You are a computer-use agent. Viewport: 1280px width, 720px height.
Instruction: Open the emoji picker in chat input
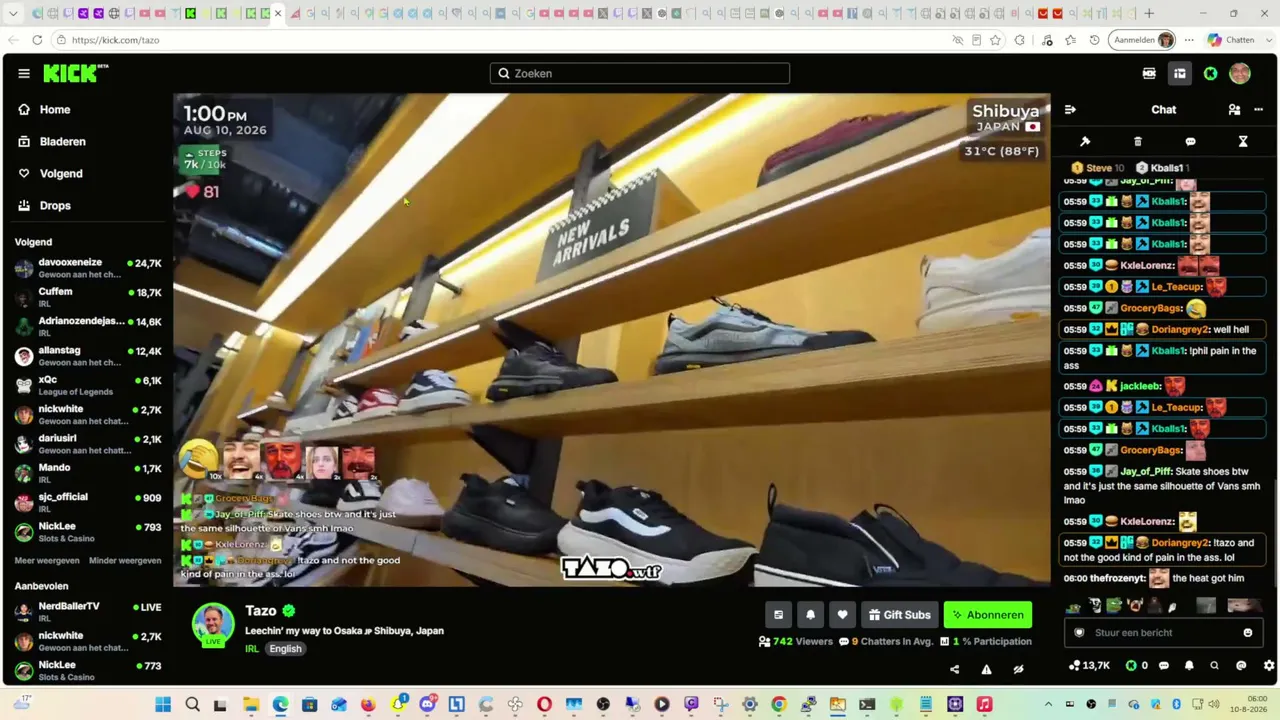1247,633
